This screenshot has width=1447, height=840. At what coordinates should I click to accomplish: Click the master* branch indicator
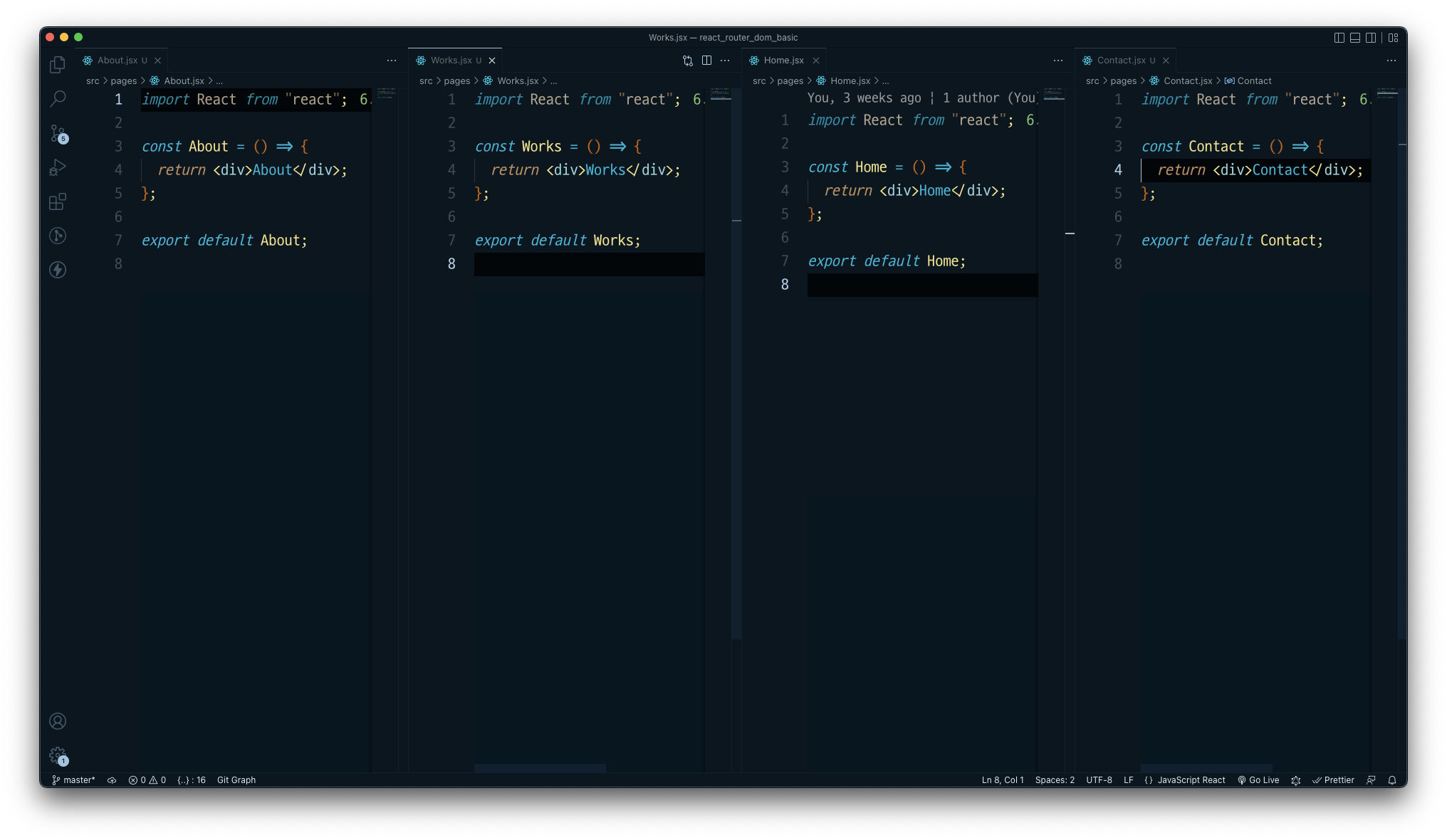pyautogui.click(x=73, y=779)
